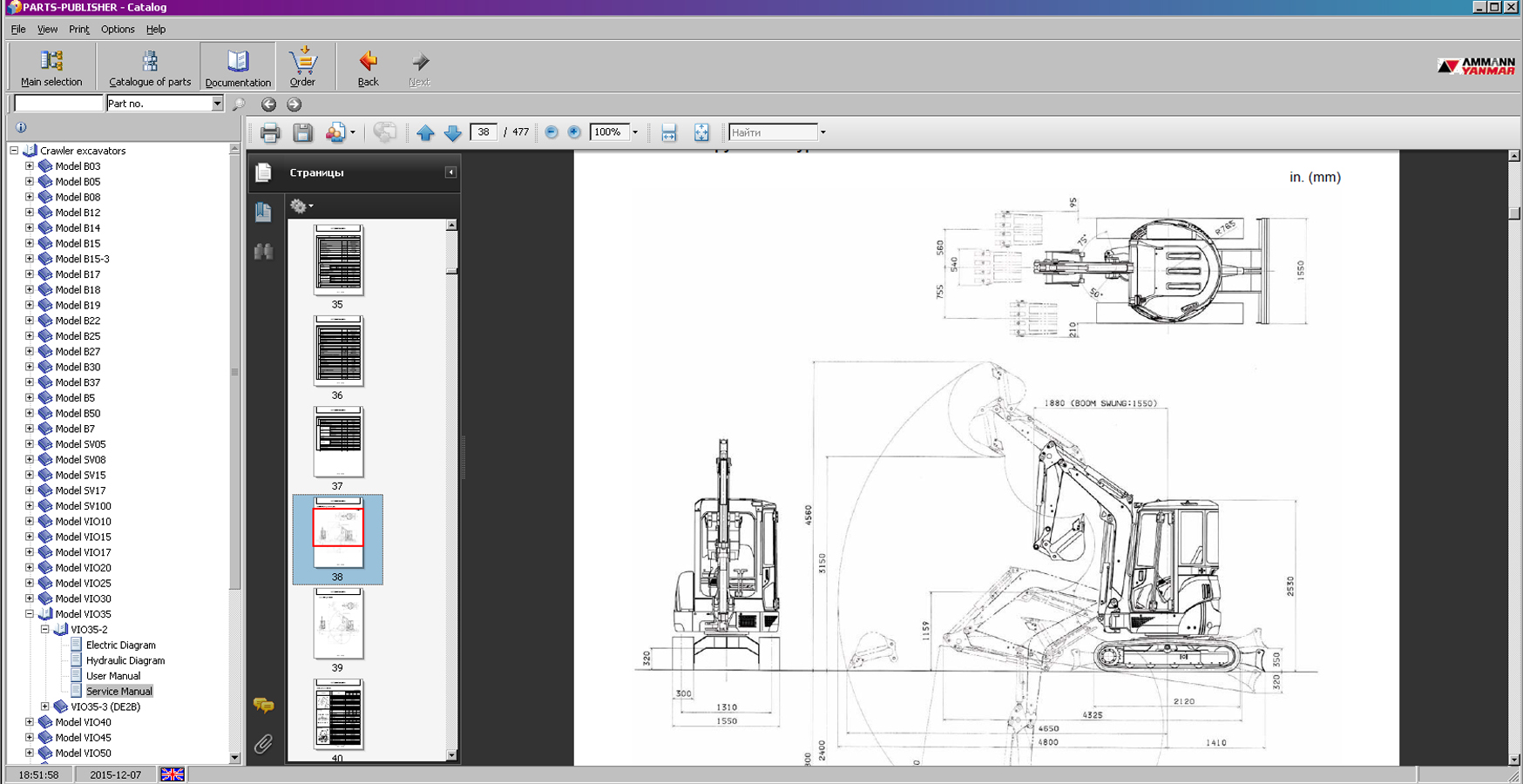
Task: Open the bookmarks panel icon
Action: coord(264,212)
